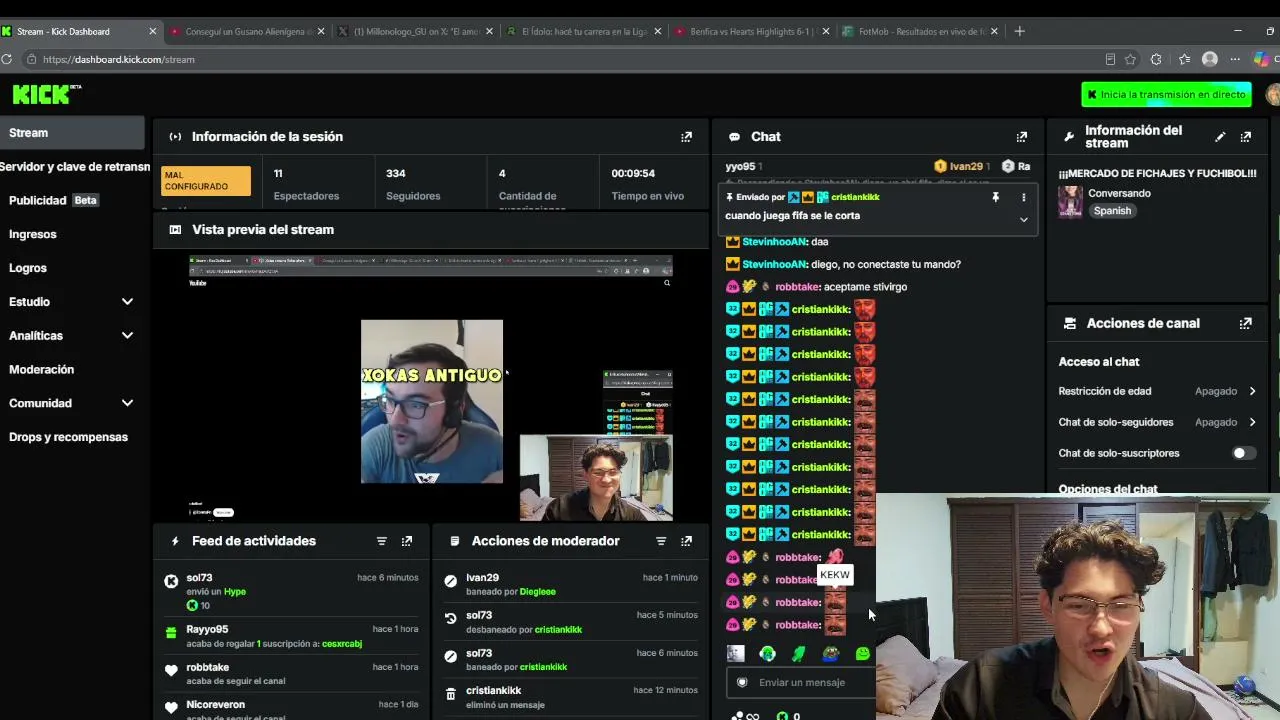Pick the green smiley emote in chat
The width and height of the screenshot is (1280, 720).
863,654
